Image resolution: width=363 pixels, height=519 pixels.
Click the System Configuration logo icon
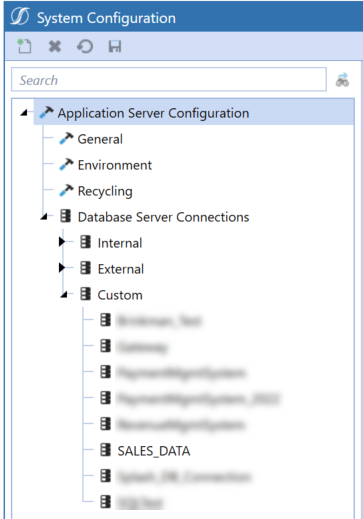coord(20,16)
